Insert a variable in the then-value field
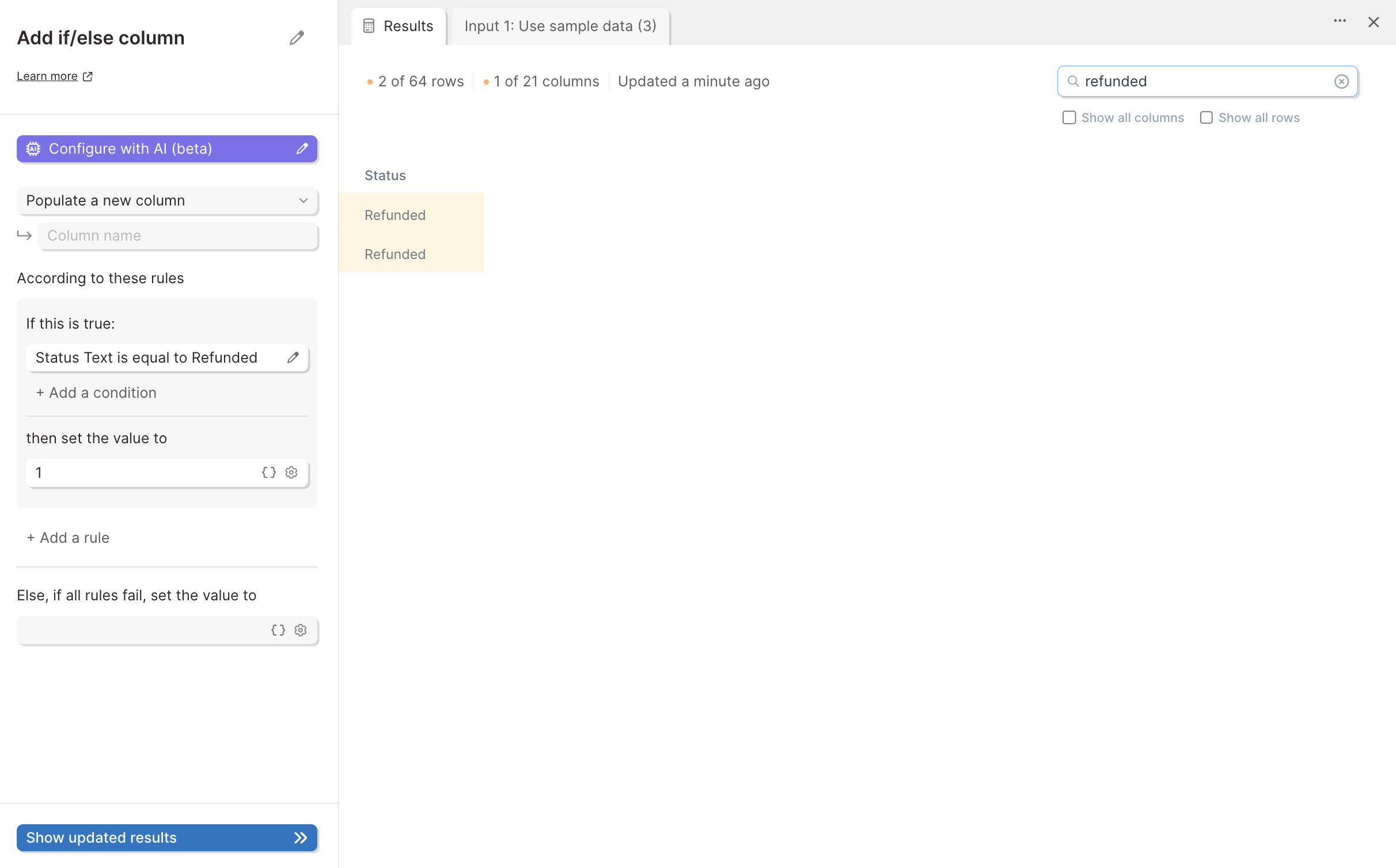The image size is (1396, 868). (269, 473)
